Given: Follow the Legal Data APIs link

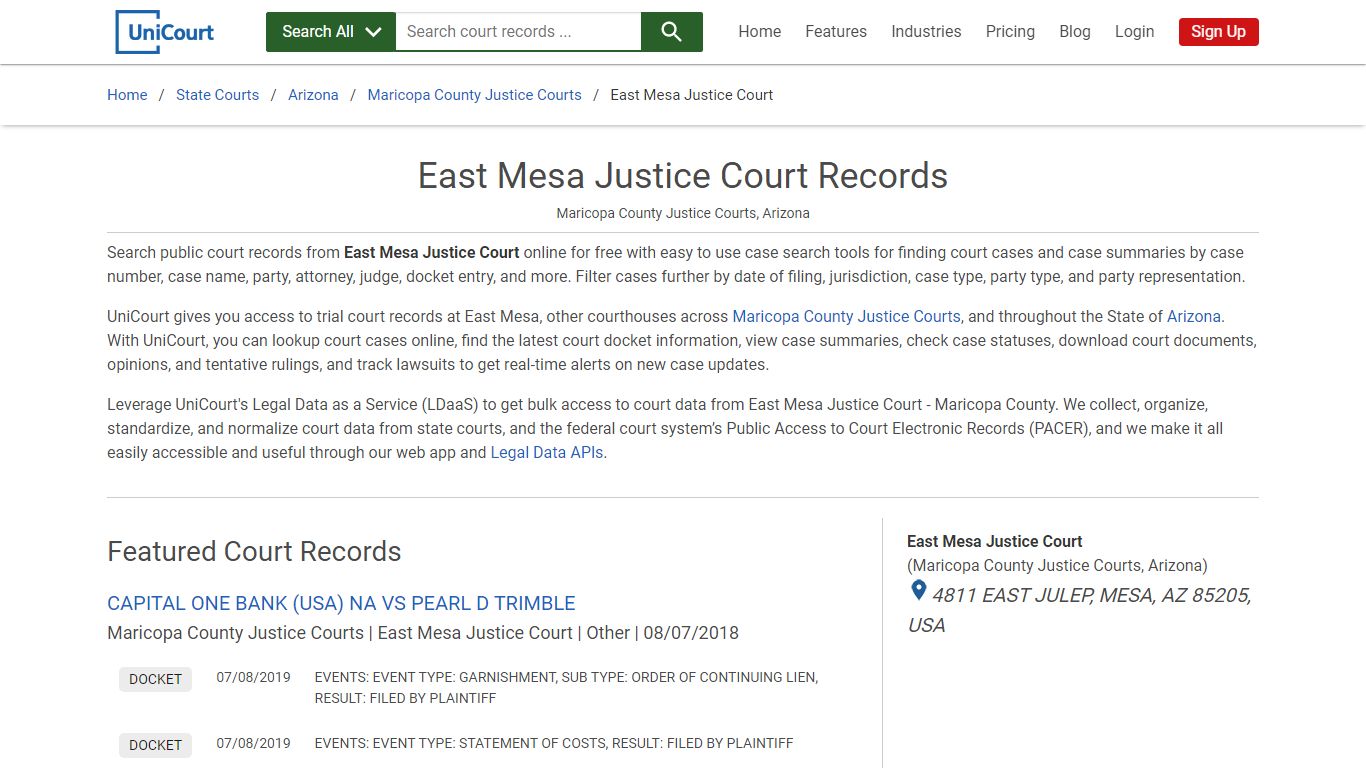Looking at the screenshot, I should (x=547, y=452).
